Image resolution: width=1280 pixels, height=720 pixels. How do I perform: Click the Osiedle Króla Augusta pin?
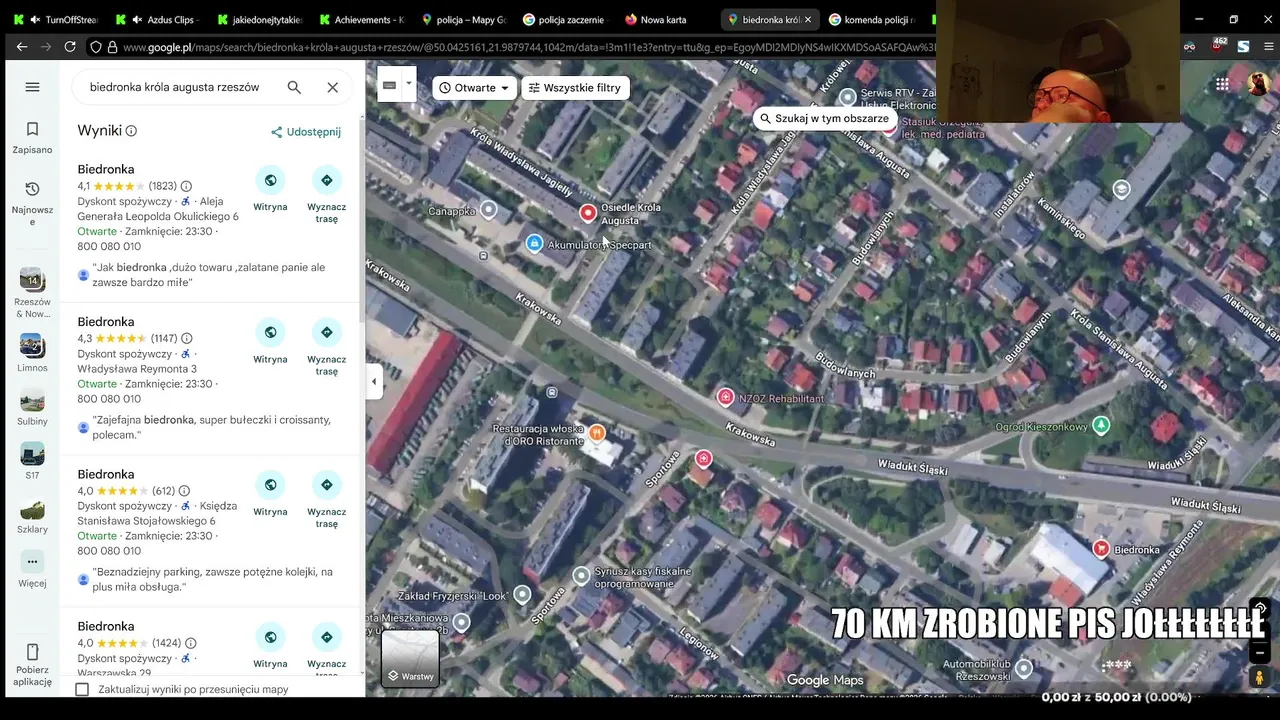click(x=588, y=212)
